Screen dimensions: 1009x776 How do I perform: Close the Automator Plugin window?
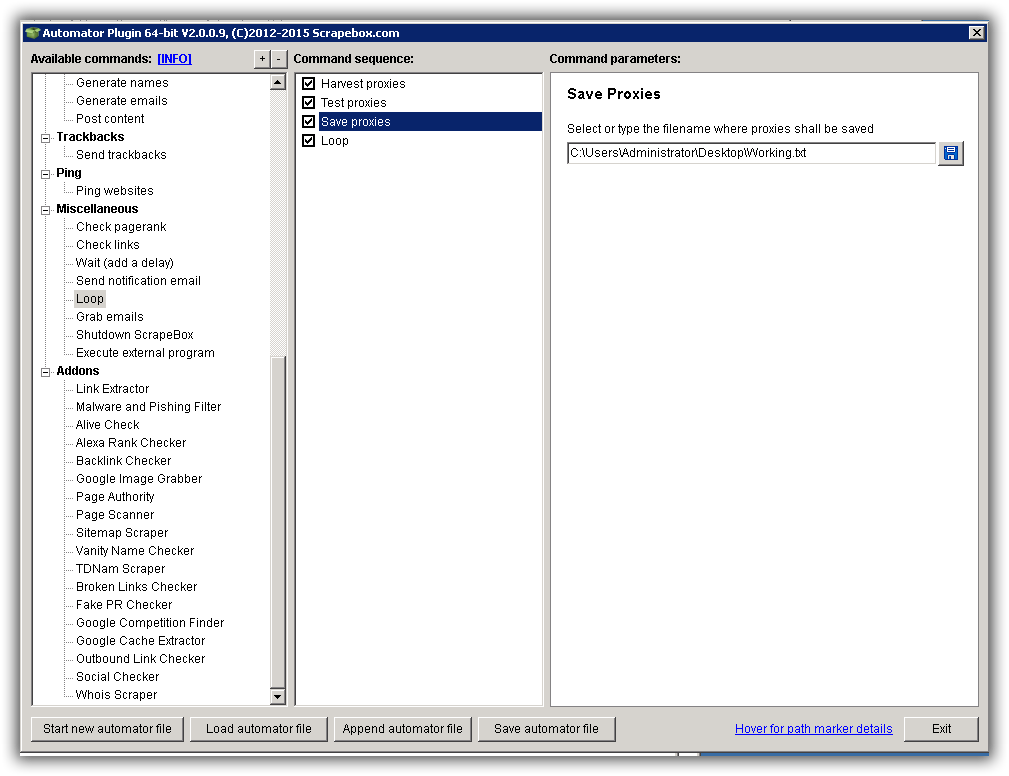coord(977,33)
